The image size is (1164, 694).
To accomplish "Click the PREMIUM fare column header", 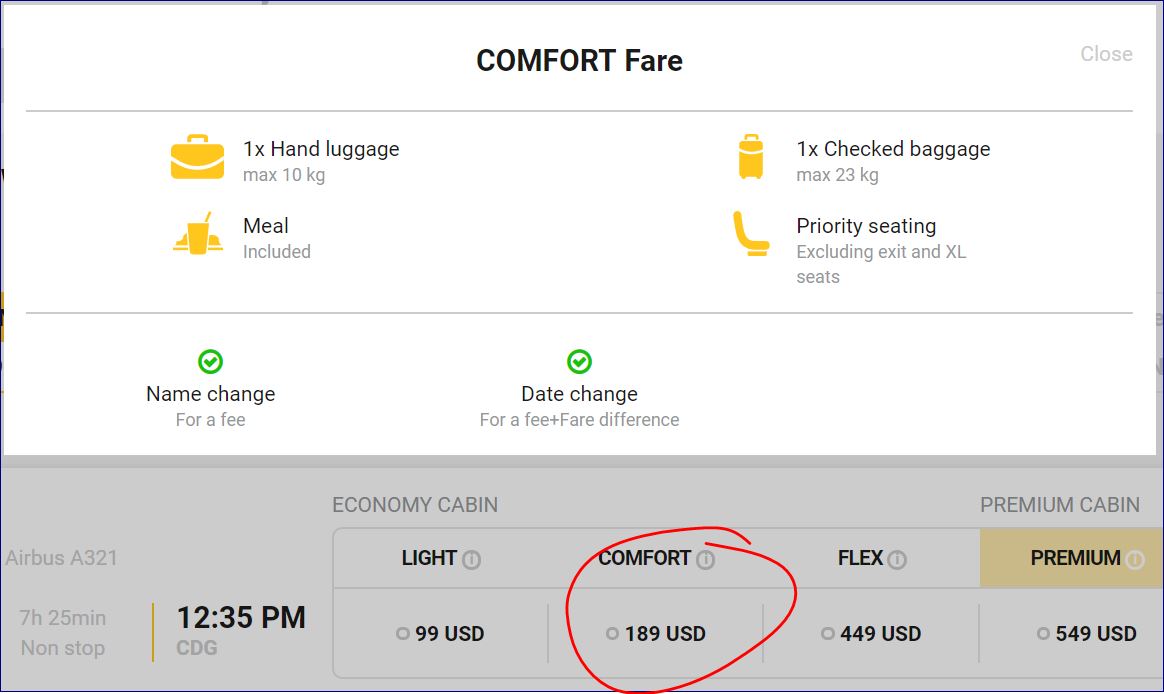I will point(1075,558).
